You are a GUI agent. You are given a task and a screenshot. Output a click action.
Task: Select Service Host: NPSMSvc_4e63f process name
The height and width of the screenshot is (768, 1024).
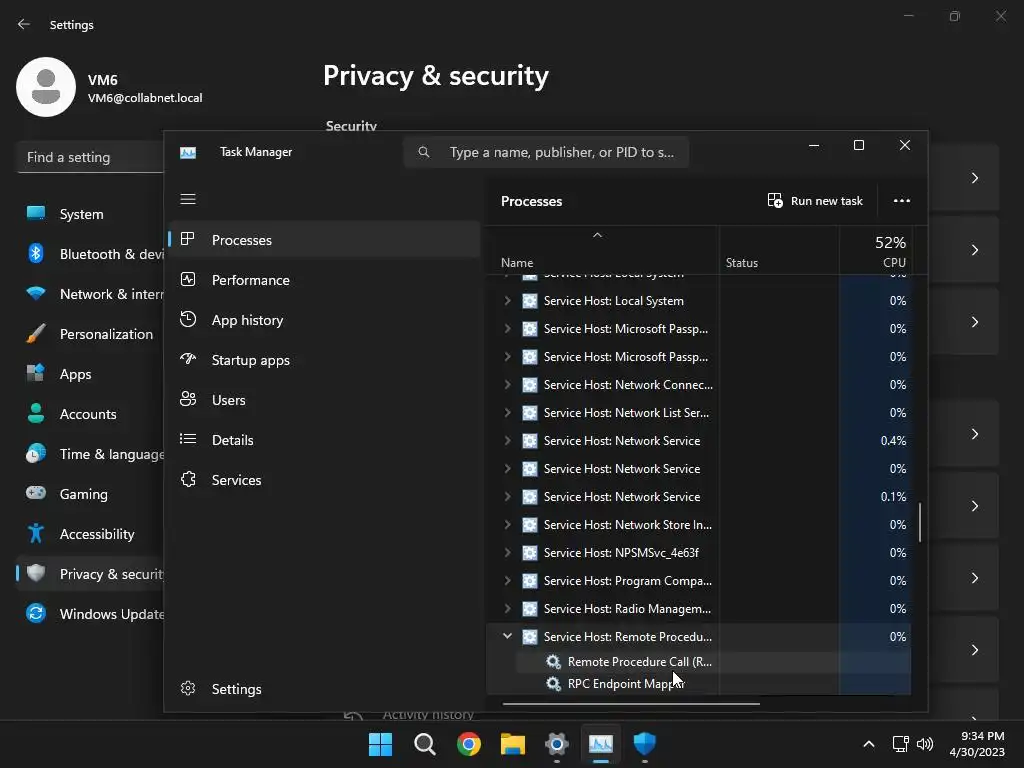click(621, 553)
